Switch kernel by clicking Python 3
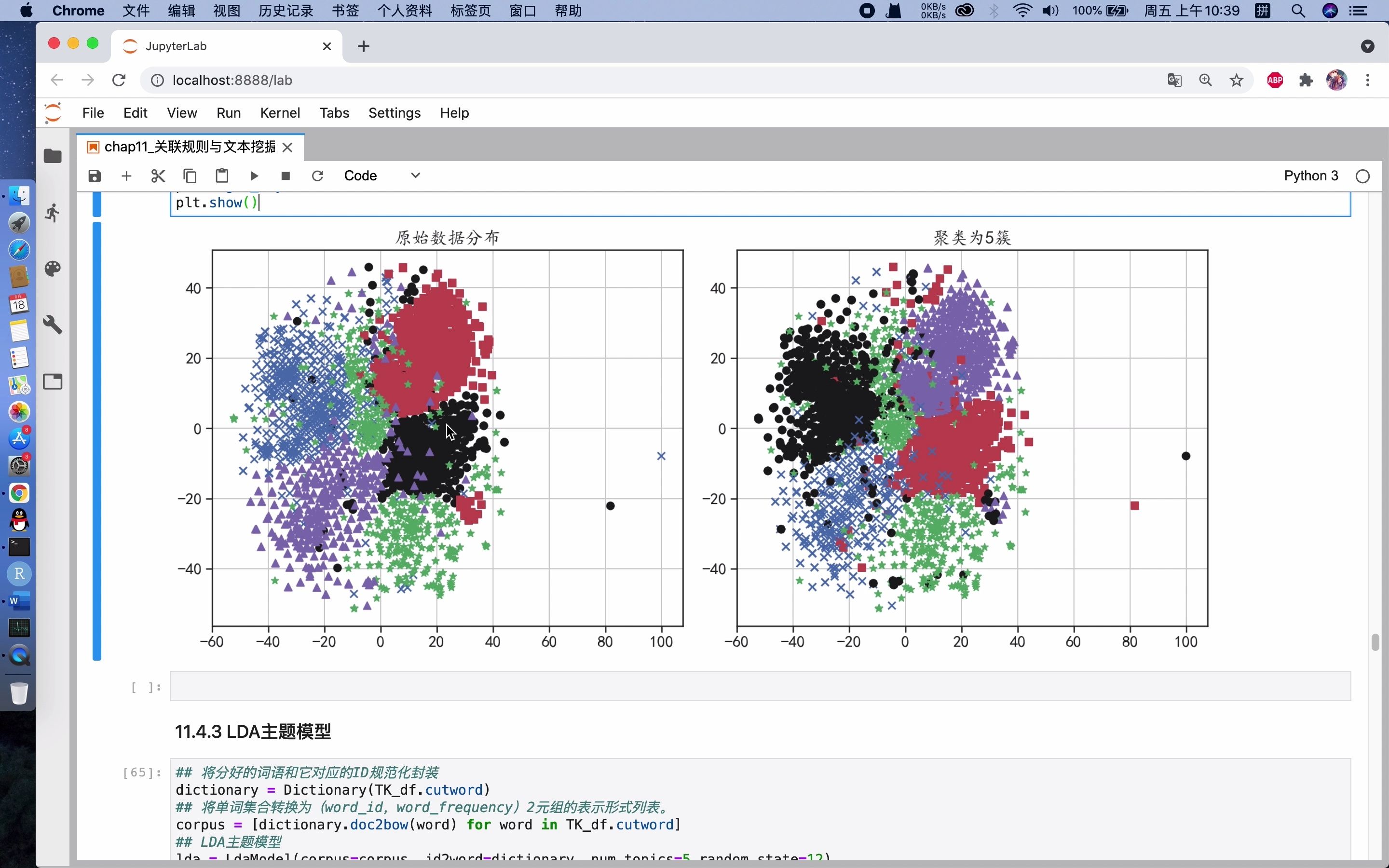The height and width of the screenshot is (868, 1389). point(1310,176)
